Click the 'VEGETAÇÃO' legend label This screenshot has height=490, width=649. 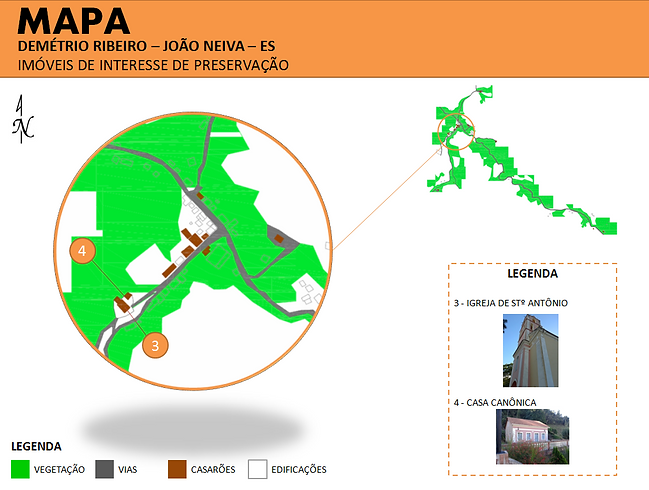tap(59, 470)
